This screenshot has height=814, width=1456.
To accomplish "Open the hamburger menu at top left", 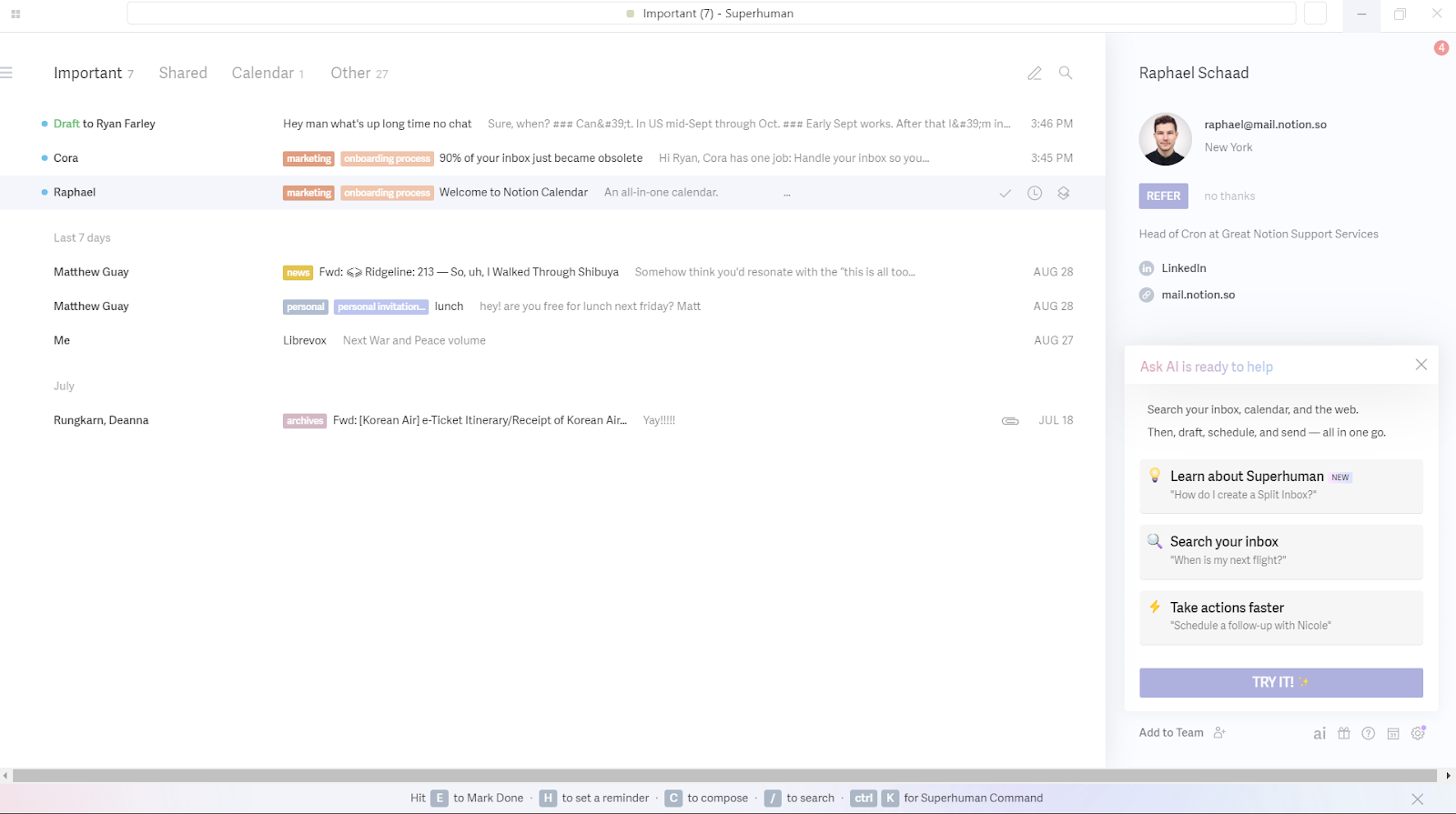I will pos(6,73).
